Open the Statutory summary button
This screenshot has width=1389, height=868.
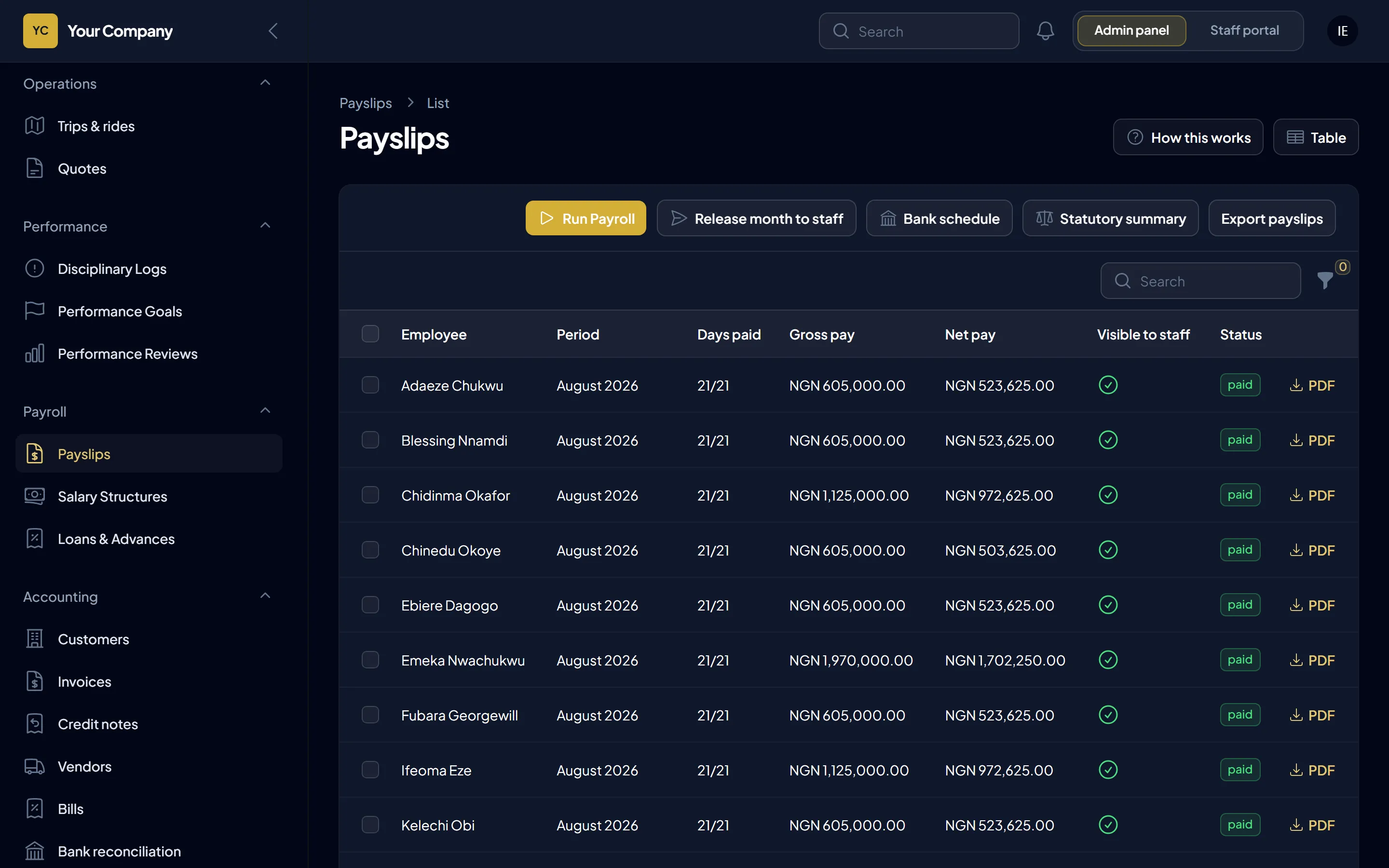pyautogui.click(x=1110, y=218)
